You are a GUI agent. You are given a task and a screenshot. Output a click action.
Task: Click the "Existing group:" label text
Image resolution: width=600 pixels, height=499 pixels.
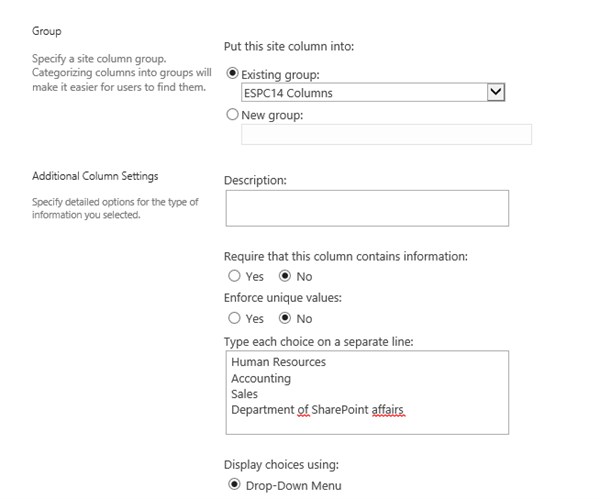285,75
